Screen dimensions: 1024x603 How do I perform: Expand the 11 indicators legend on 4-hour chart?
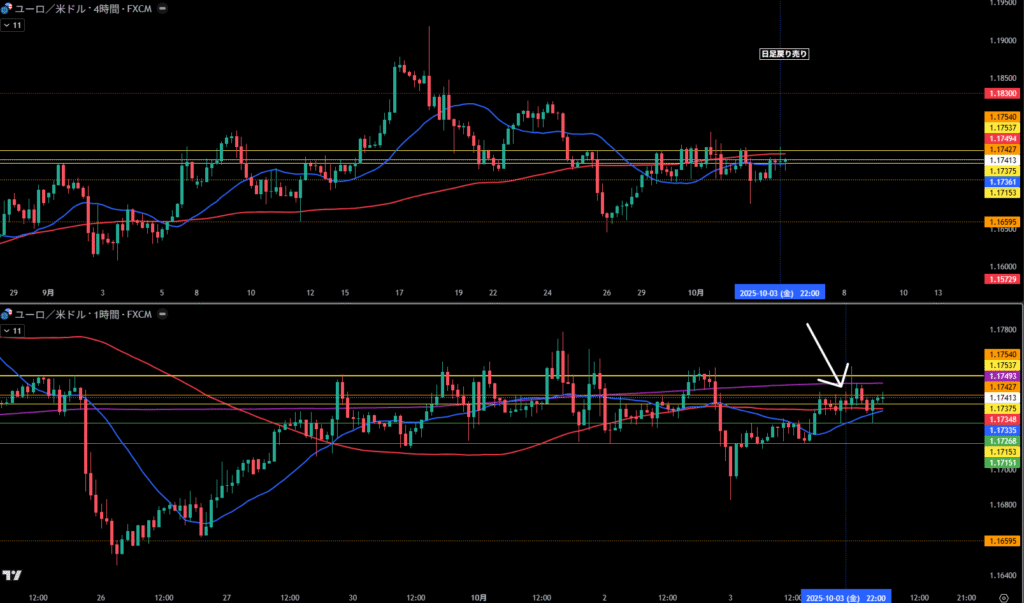click(13, 24)
